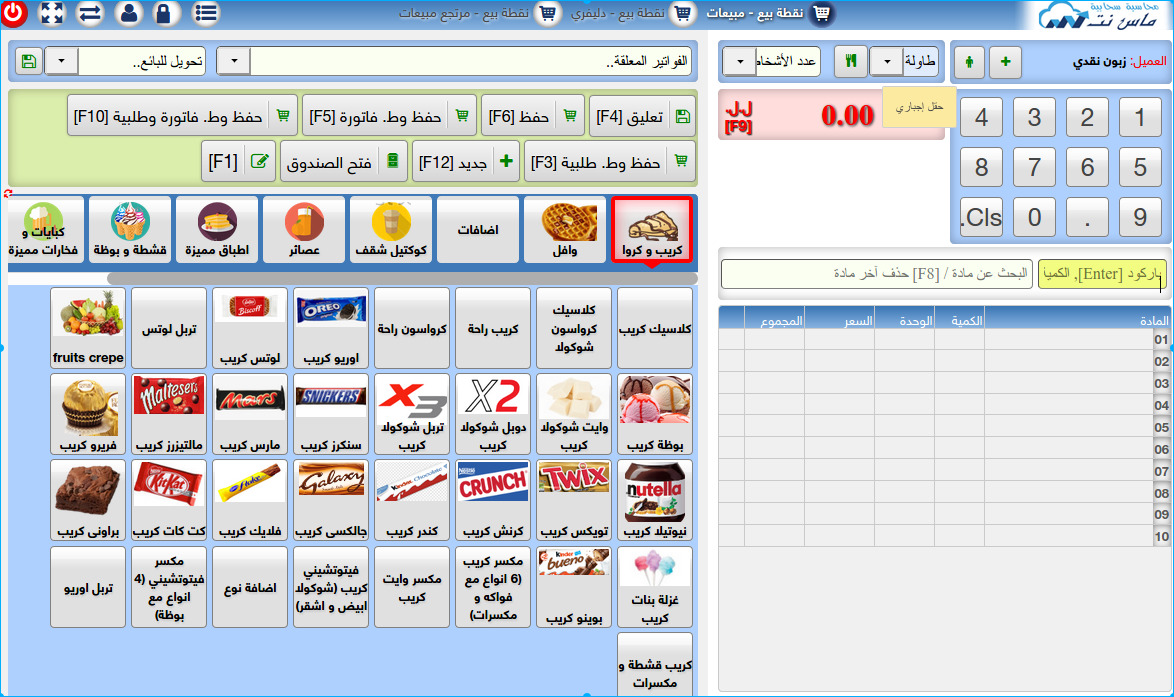Click فتح الصندوق open drawer button
1174x697 pixels.
tap(344, 162)
